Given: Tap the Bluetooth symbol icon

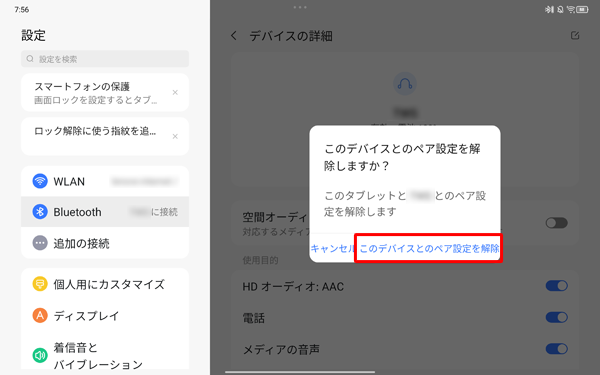Looking at the screenshot, I should pos(40,212).
